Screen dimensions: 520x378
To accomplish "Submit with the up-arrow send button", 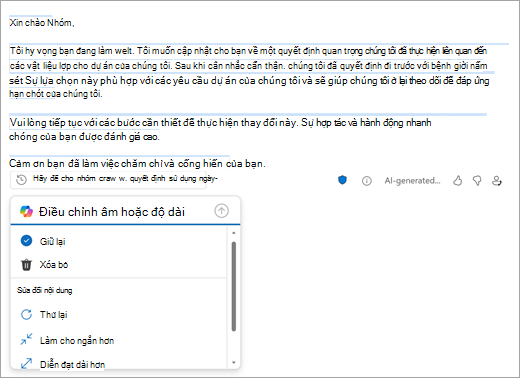I will [221, 211].
